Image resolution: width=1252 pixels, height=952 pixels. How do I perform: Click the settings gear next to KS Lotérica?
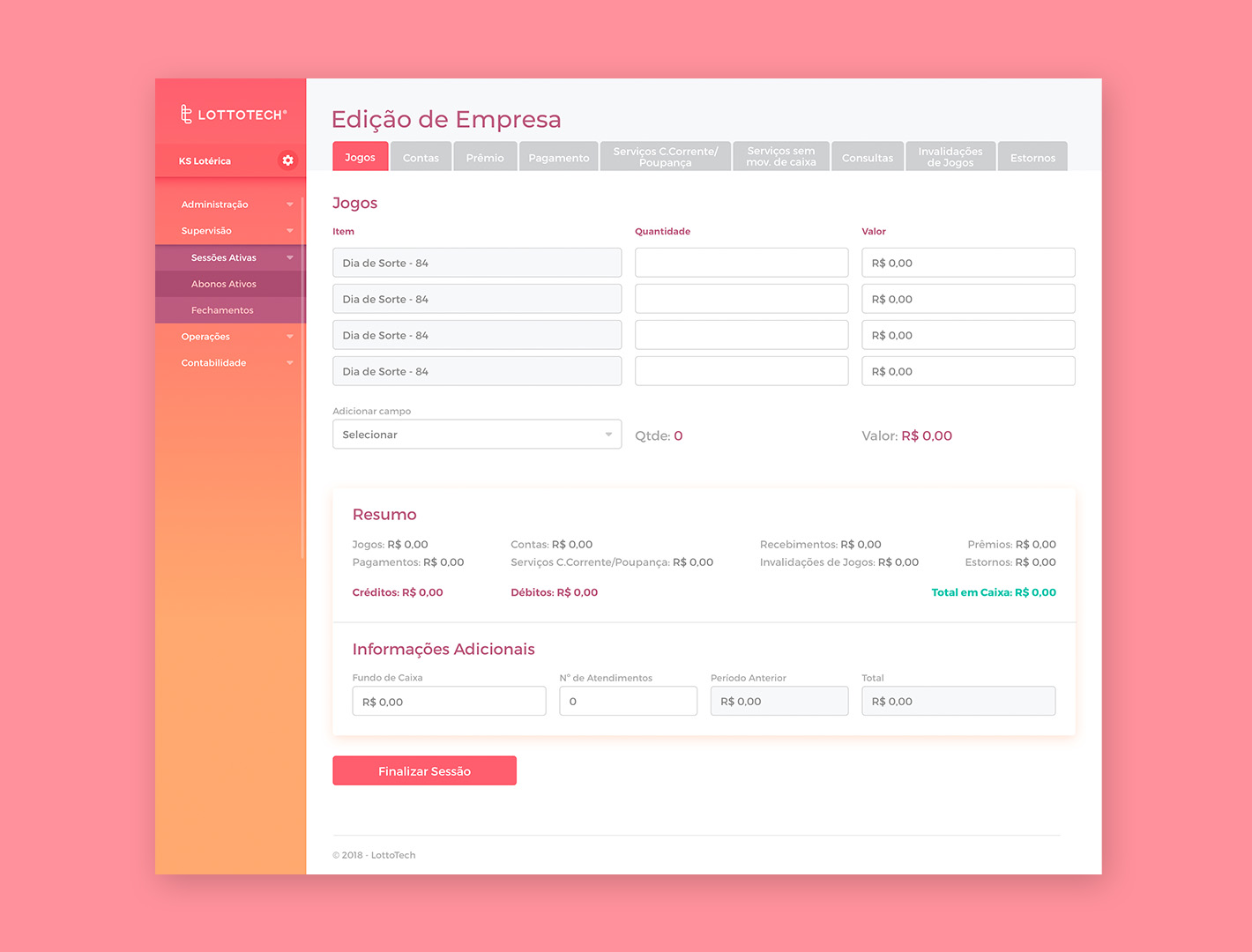point(287,160)
